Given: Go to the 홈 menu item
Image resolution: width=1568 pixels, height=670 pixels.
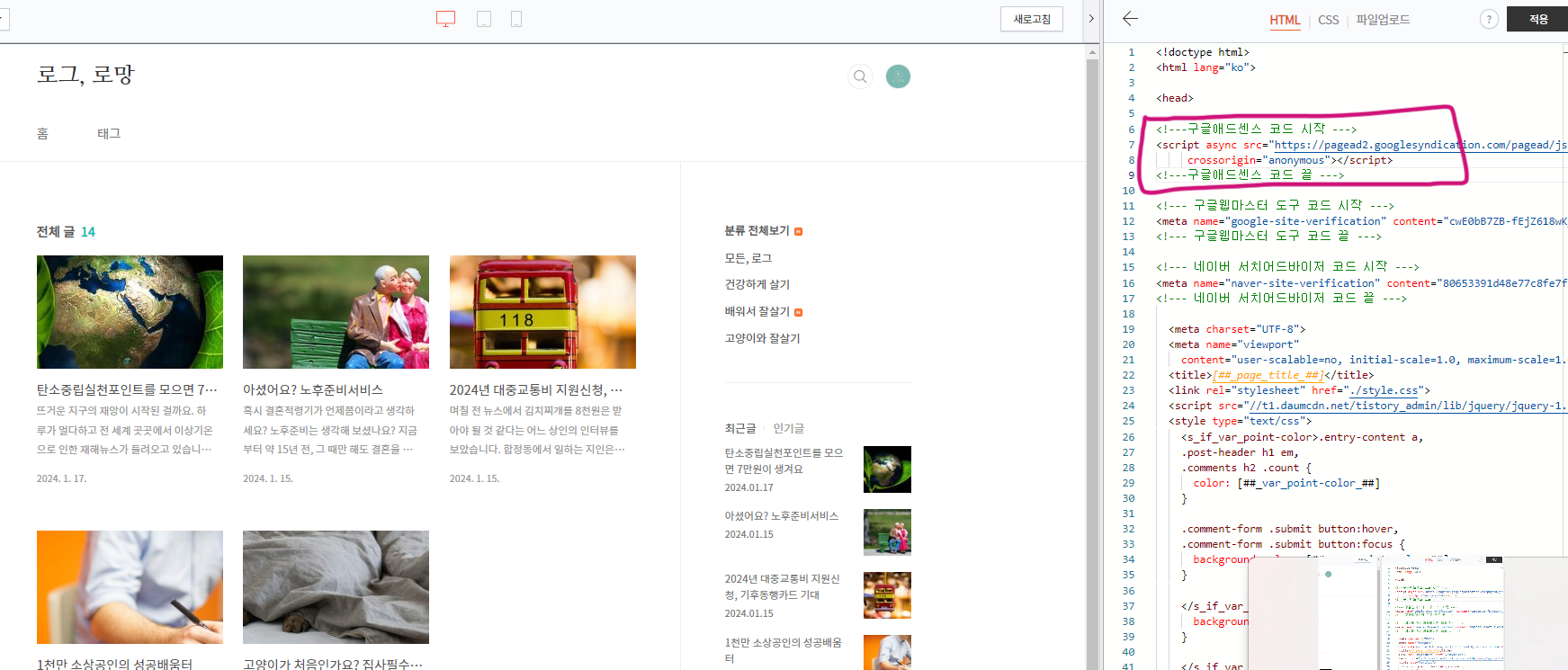Looking at the screenshot, I should coord(42,133).
